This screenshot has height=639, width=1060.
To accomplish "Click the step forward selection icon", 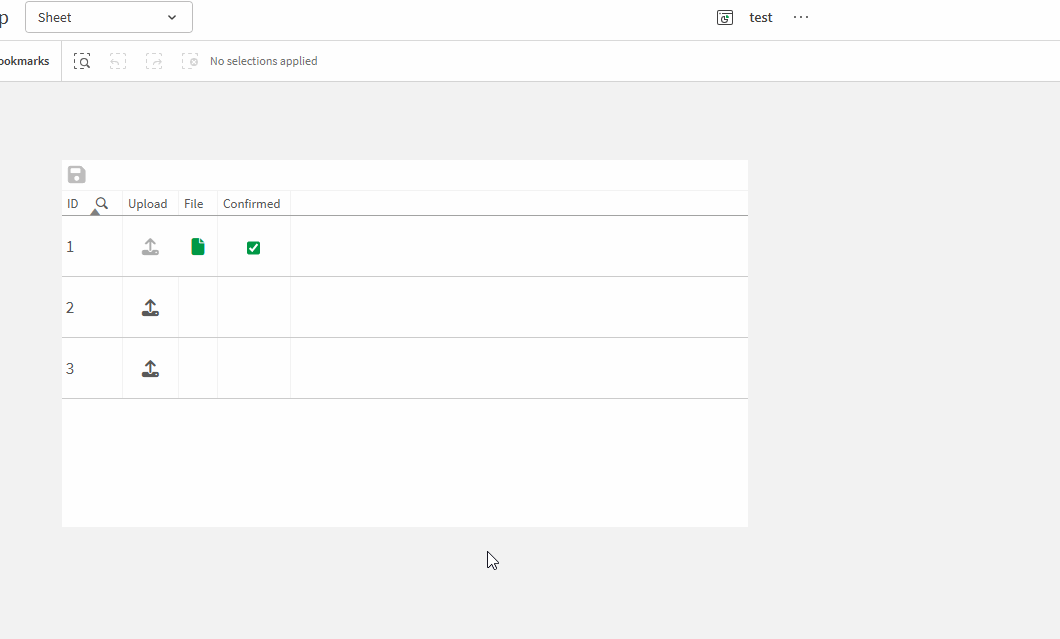I will tap(154, 61).
